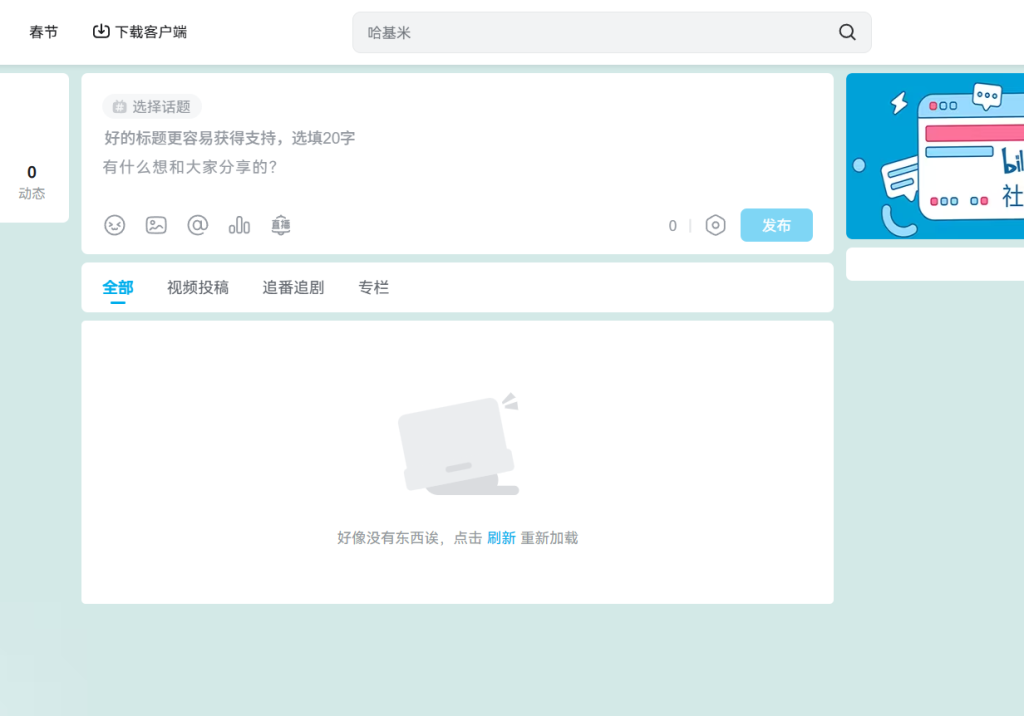Switch to the 视频投稿 tab
The width and height of the screenshot is (1024, 716).
[198, 287]
